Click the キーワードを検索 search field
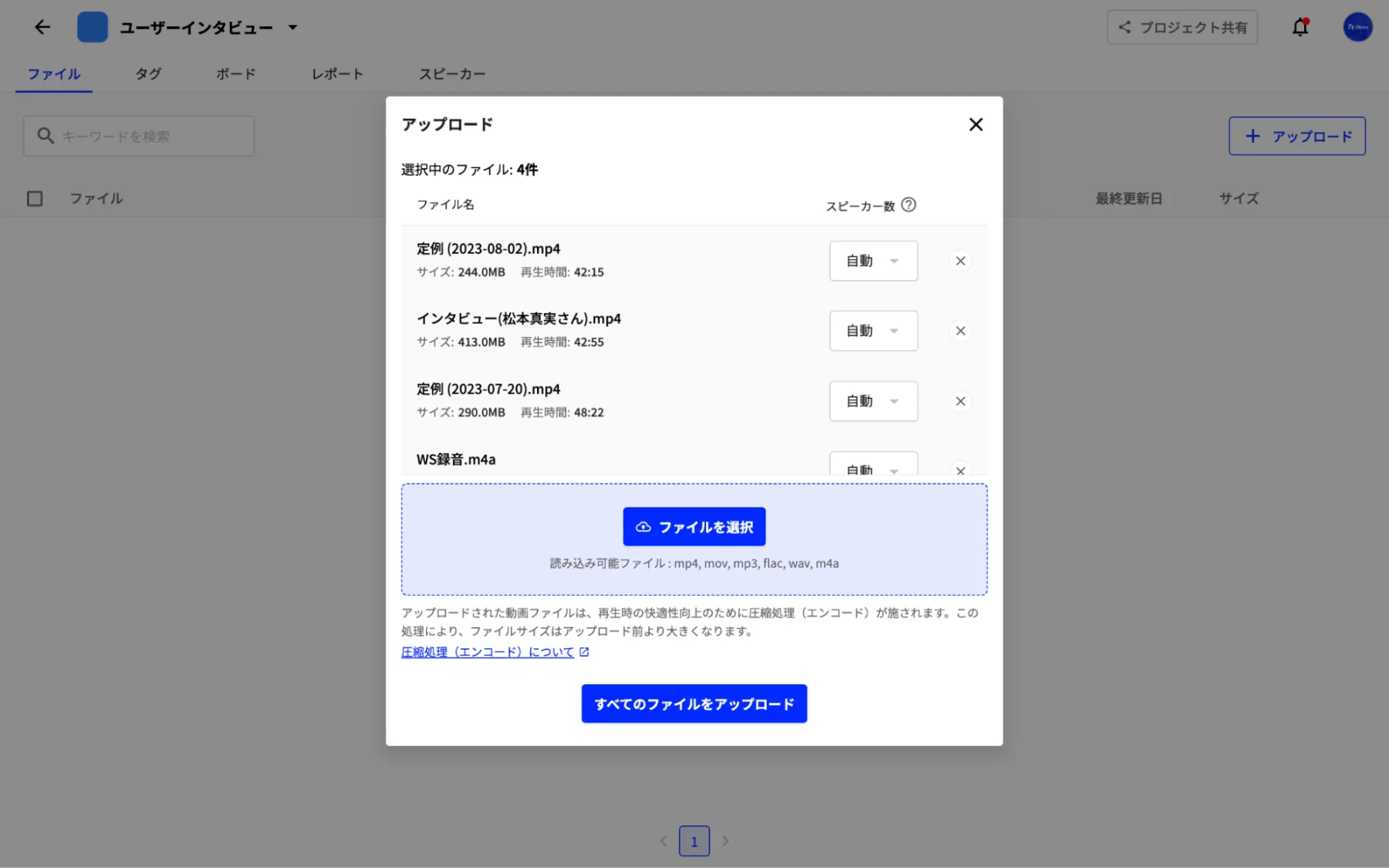 (139, 137)
